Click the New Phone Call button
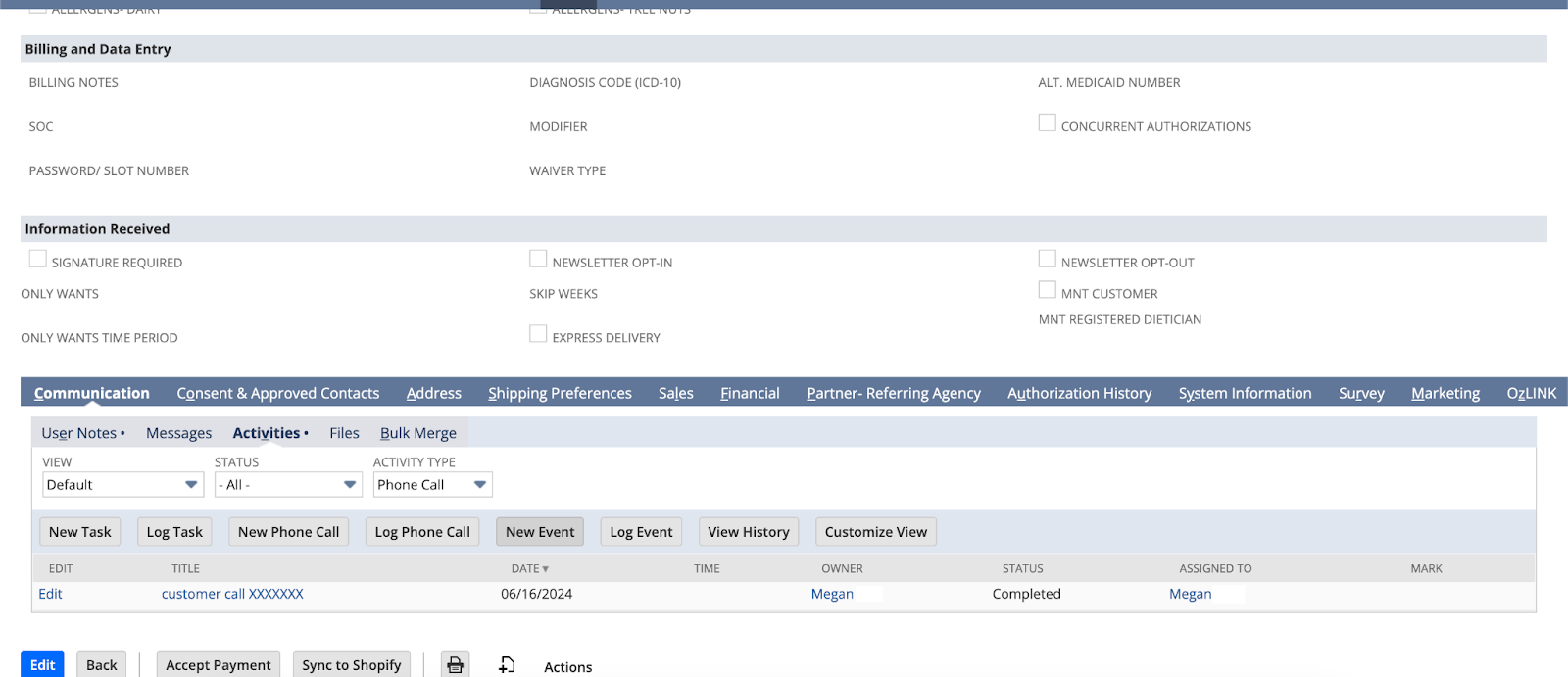 tap(288, 532)
